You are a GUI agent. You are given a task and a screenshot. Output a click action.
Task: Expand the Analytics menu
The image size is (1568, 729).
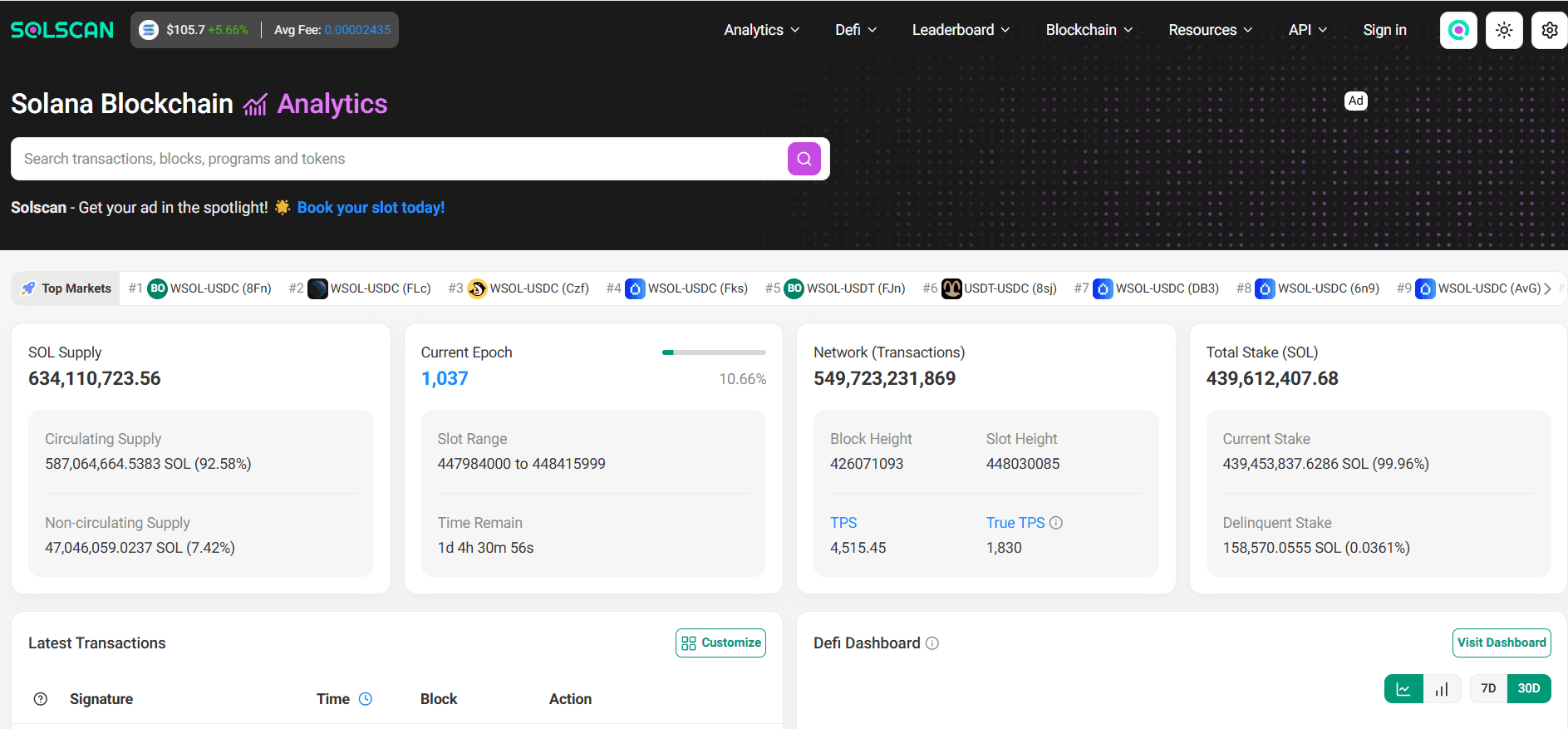pyautogui.click(x=762, y=30)
